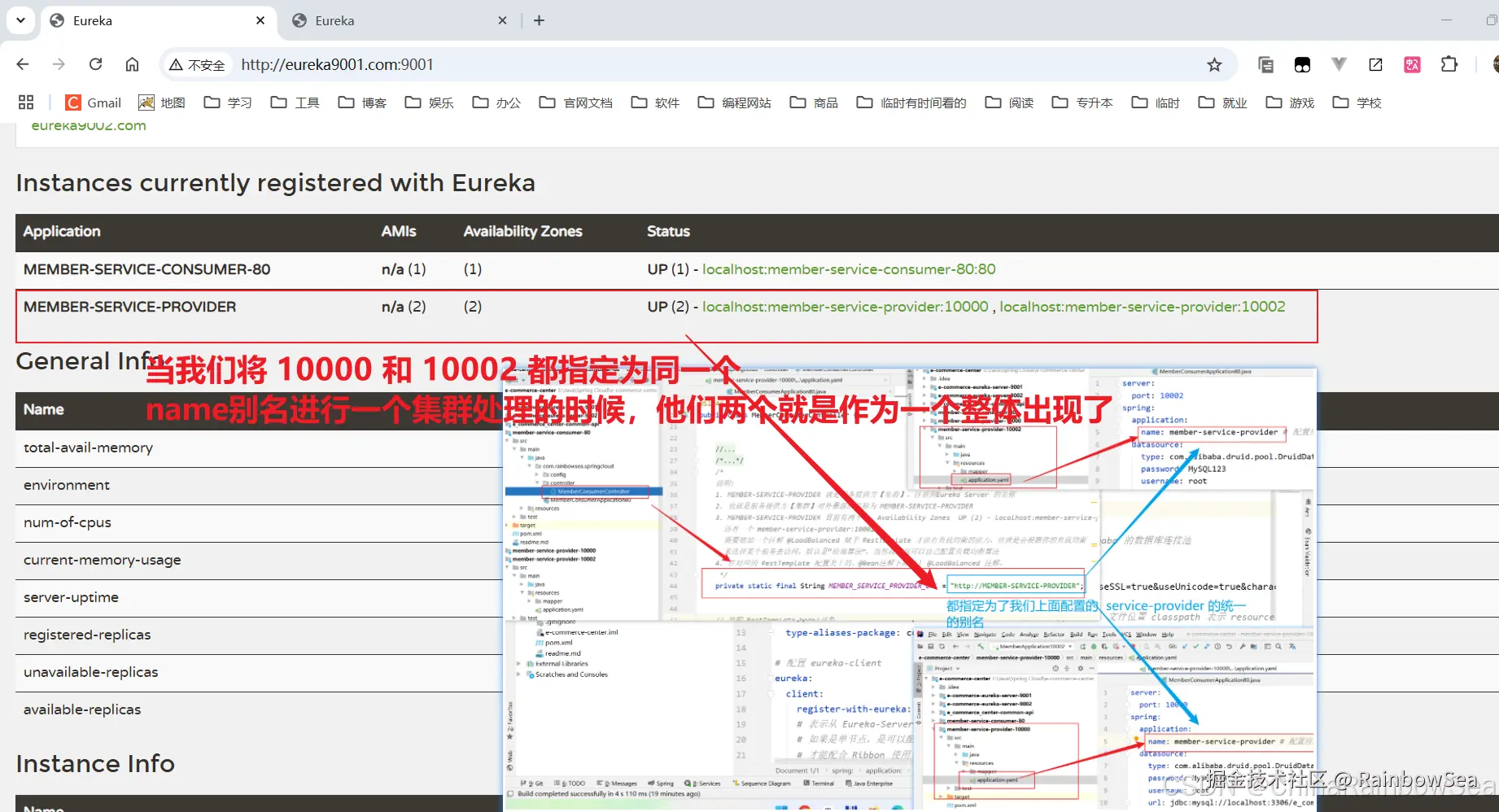The height and width of the screenshot is (812, 1499).
Task: Bookmark this page with star icon
Action: (x=1214, y=64)
